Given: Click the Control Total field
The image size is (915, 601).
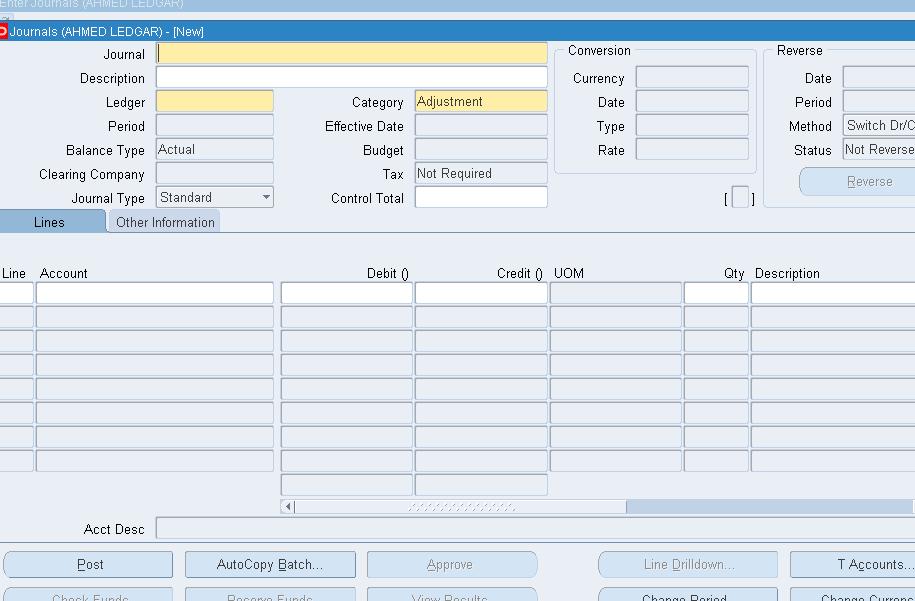Looking at the screenshot, I should click(x=480, y=198).
